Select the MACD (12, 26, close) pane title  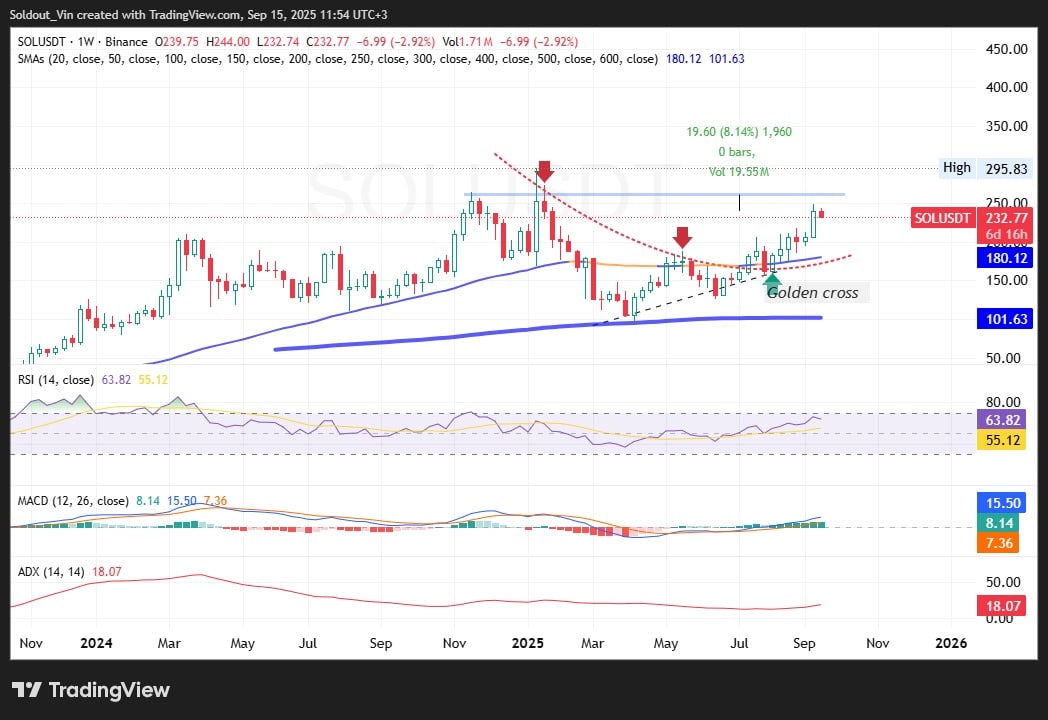click(x=73, y=501)
